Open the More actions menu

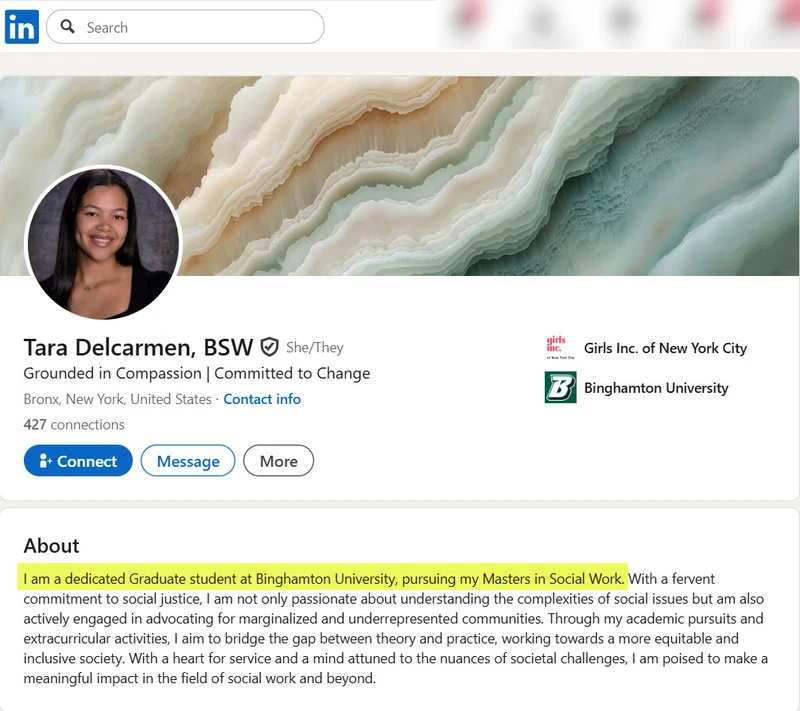pos(279,461)
